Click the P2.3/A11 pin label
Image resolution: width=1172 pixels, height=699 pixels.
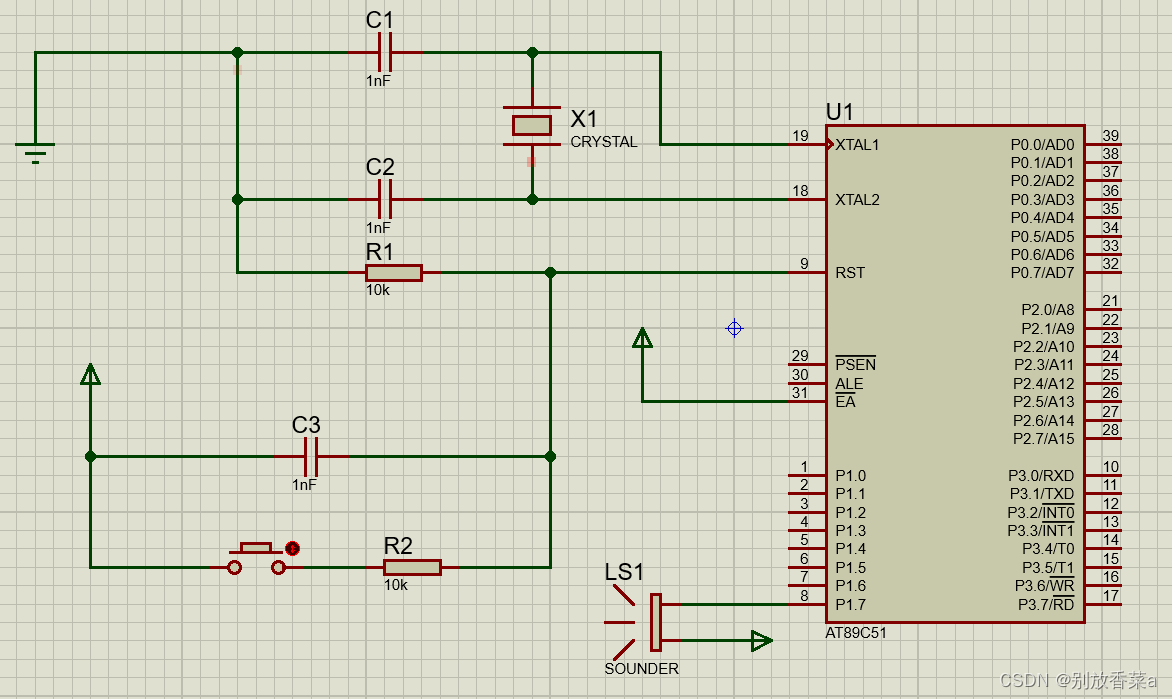pos(1043,365)
